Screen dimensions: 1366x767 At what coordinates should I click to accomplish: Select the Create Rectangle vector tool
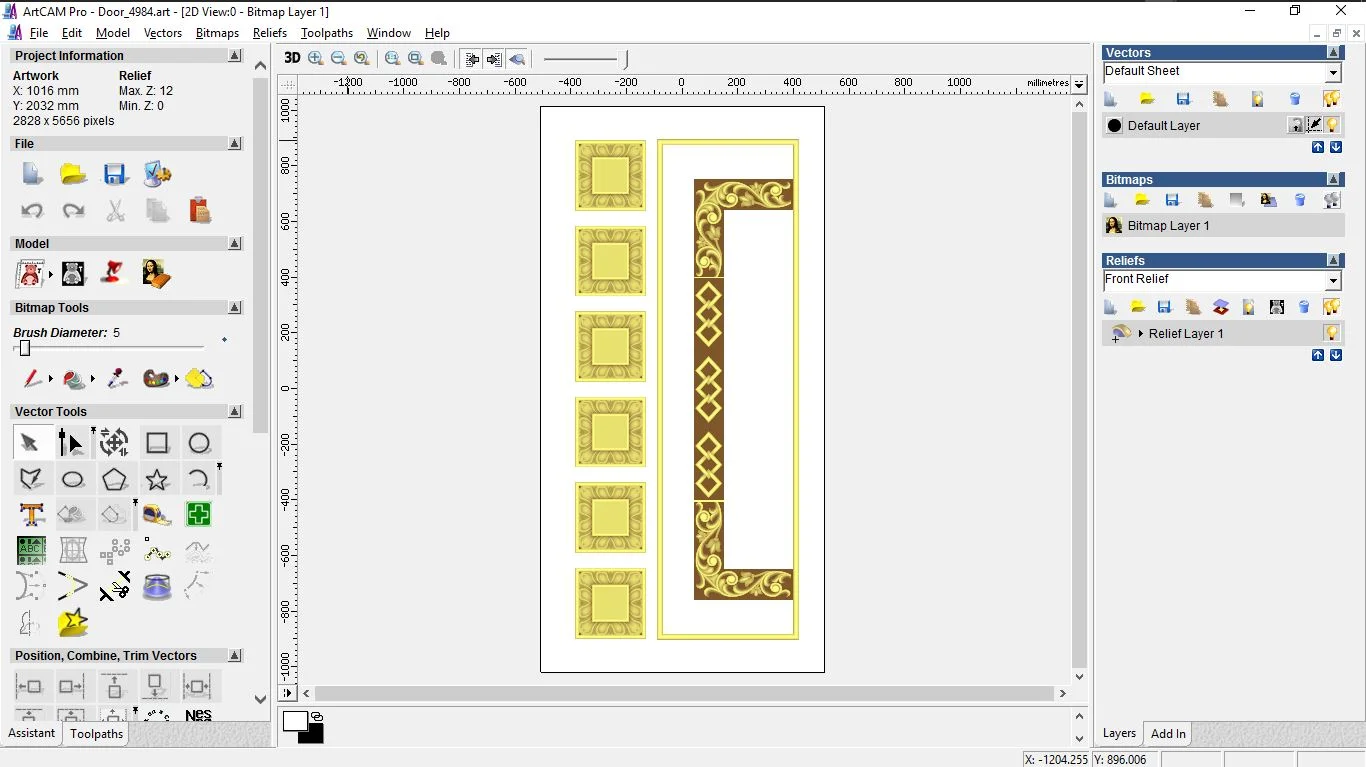157,443
